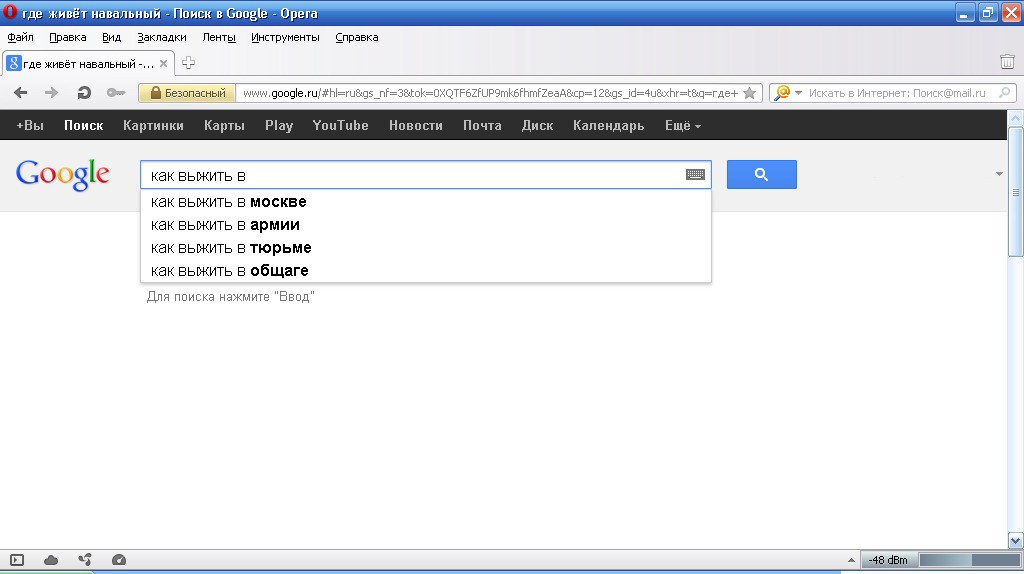This screenshot has width=1024, height=574.
Task: Open the on-screen keyboard icon in search box
Action: coord(695,174)
